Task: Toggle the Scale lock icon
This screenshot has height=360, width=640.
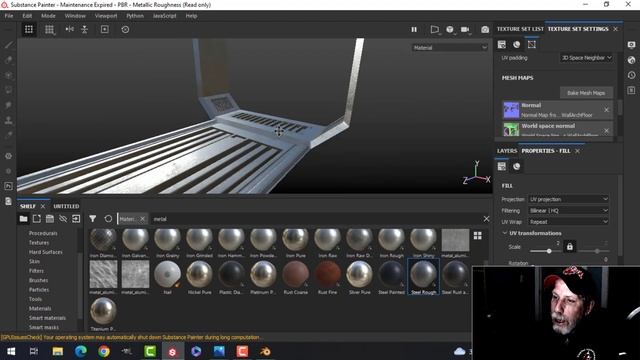Action: [x=569, y=247]
